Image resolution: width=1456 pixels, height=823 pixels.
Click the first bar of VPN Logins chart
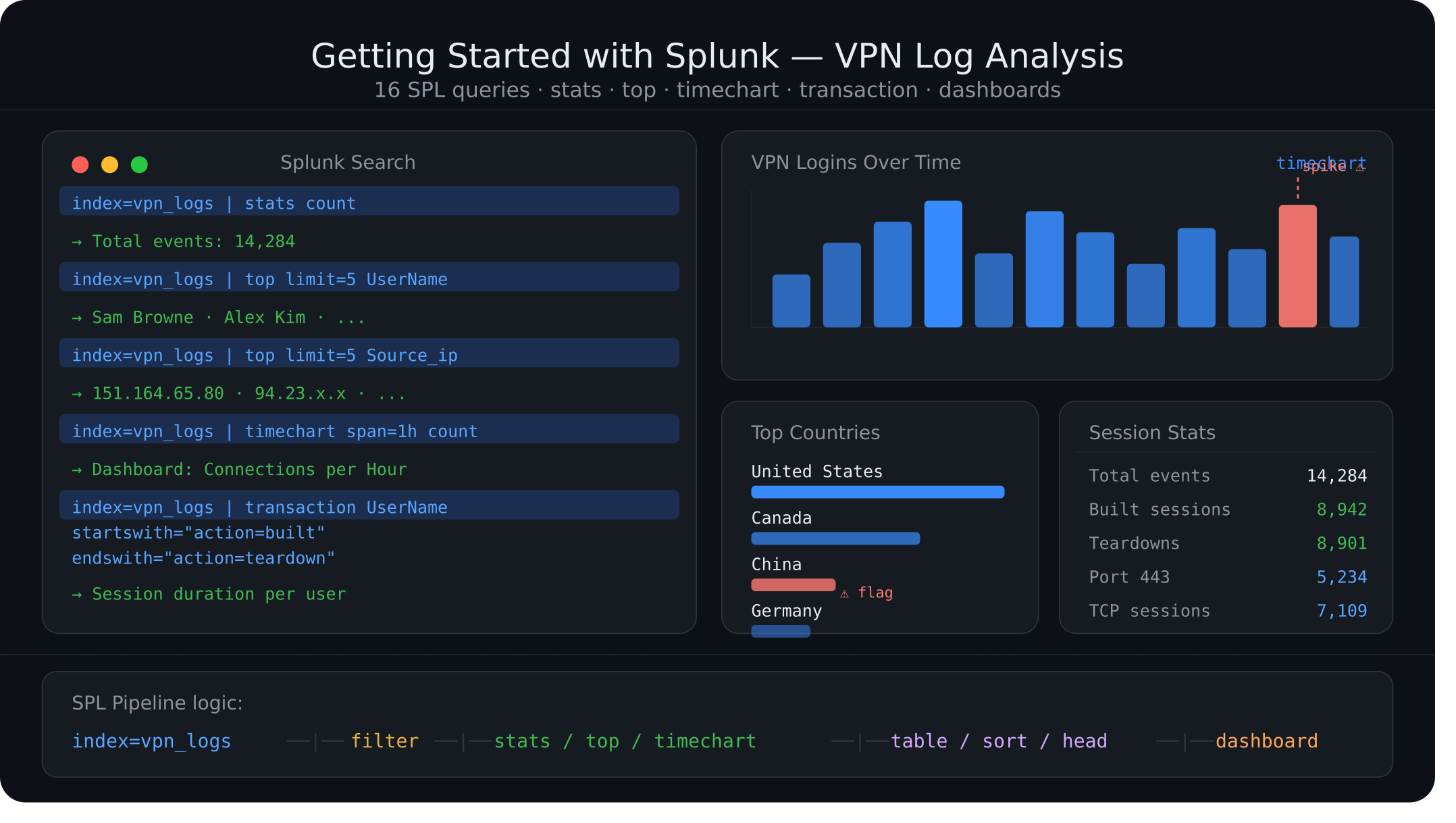791,301
